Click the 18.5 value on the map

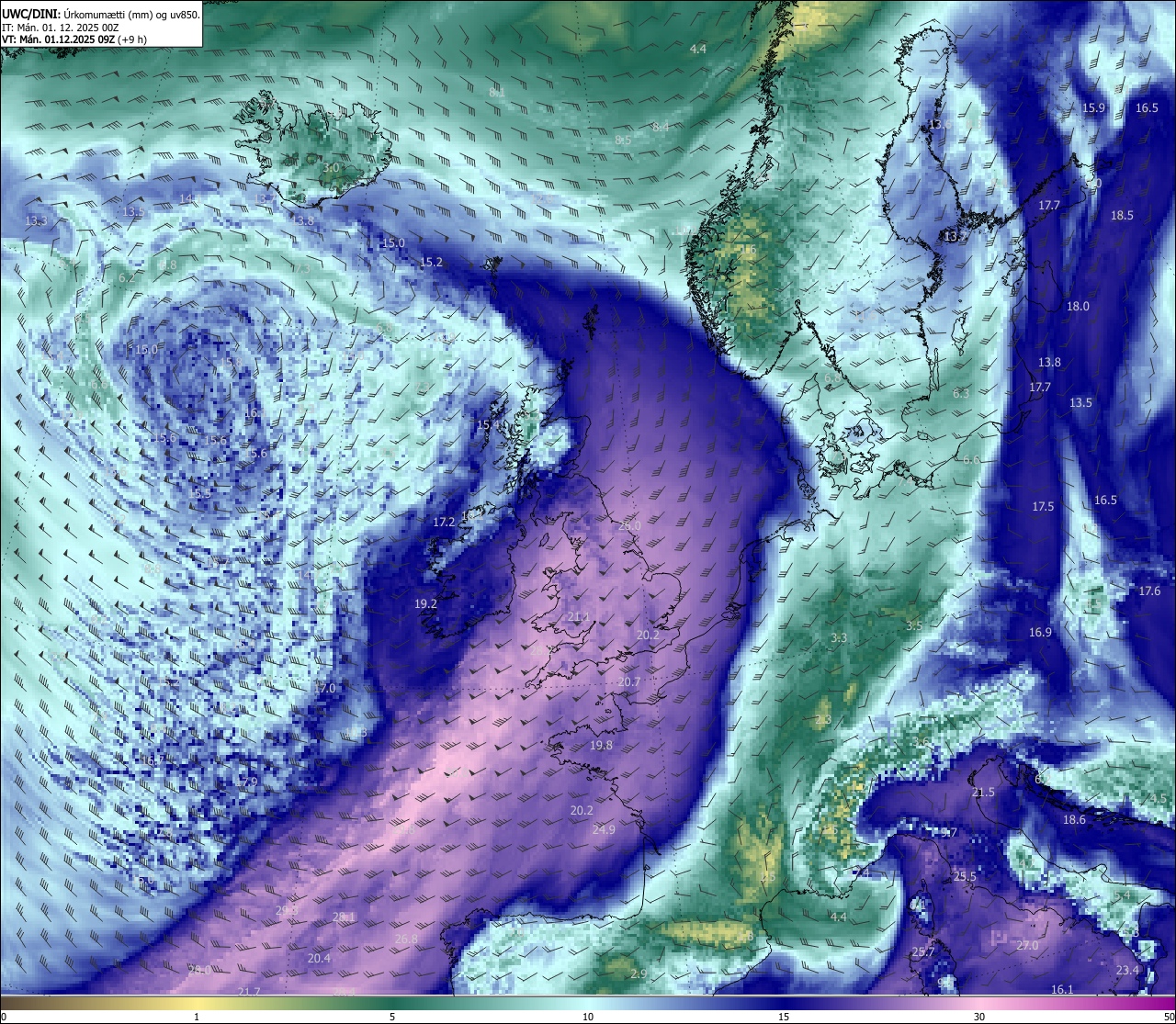tap(1122, 216)
